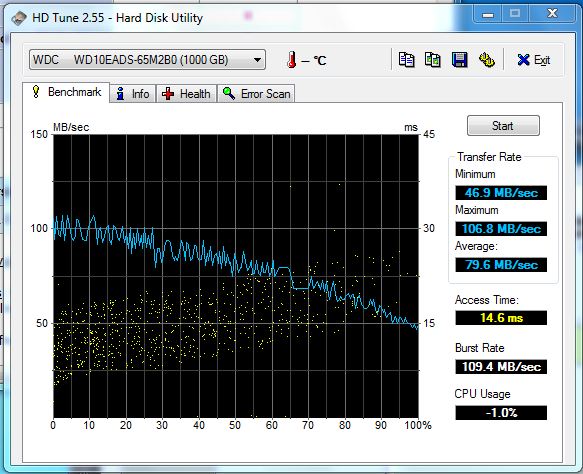This screenshot has height=474, width=583.
Task: Click the Burst Rate 109.4 MB/sec value
Action: [501, 367]
